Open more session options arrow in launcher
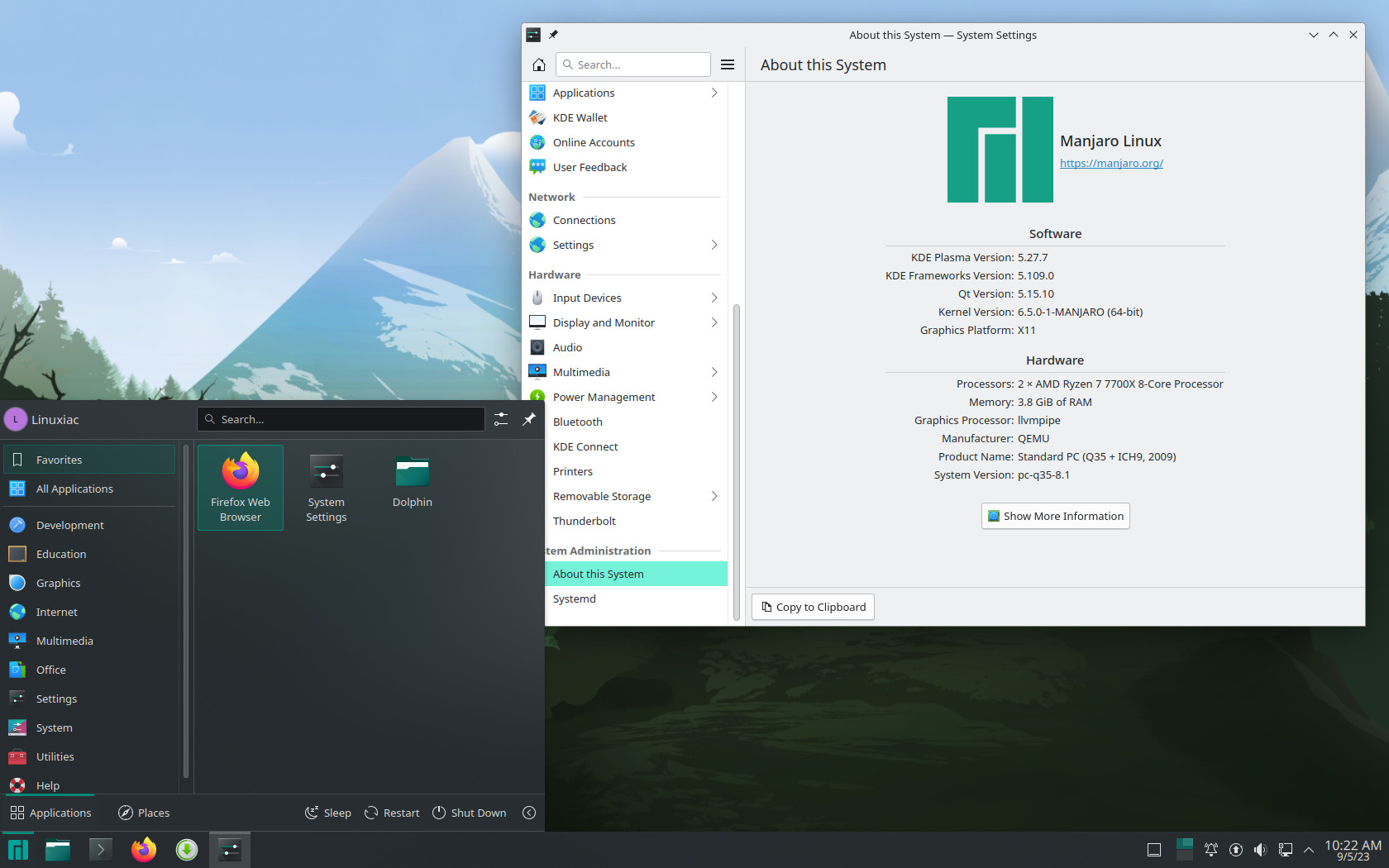Screen dimensions: 1389x868 click(x=529, y=813)
